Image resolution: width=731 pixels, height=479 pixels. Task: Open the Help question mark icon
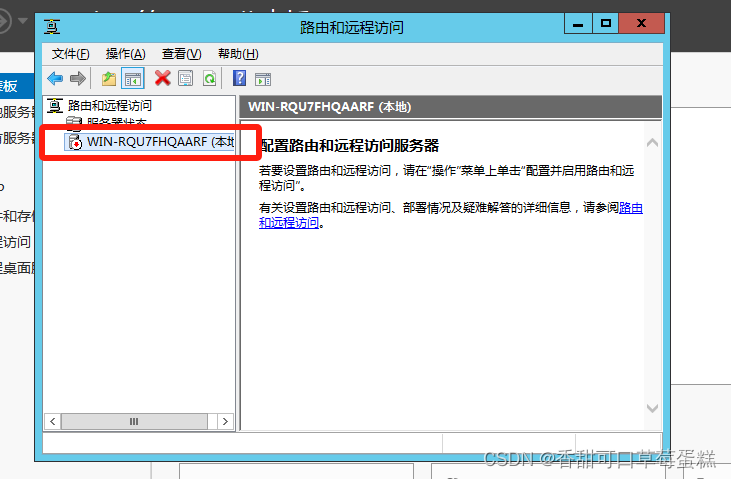pyautogui.click(x=239, y=78)
